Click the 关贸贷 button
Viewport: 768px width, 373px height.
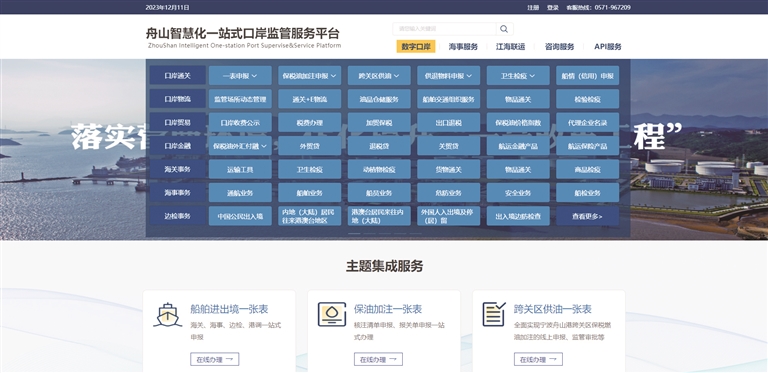pyautogui.click(x=449, y=146)
